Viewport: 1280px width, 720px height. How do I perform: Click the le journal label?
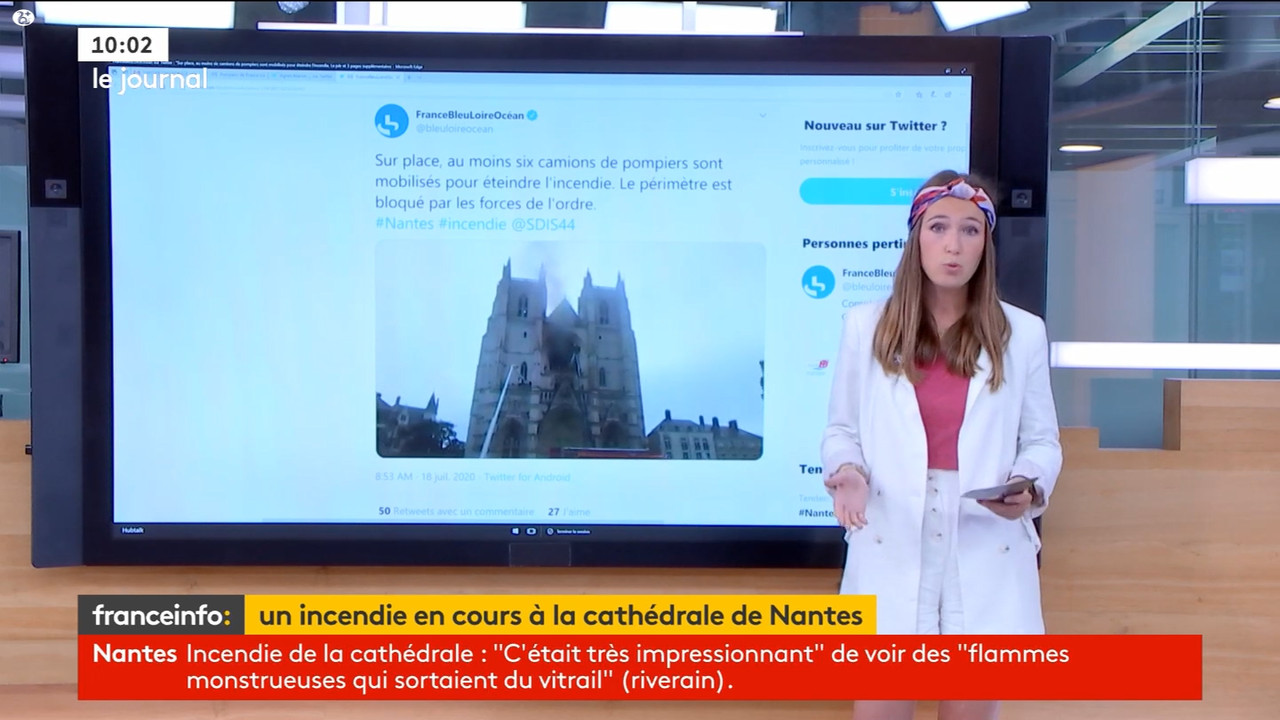[x=150, y=79]
